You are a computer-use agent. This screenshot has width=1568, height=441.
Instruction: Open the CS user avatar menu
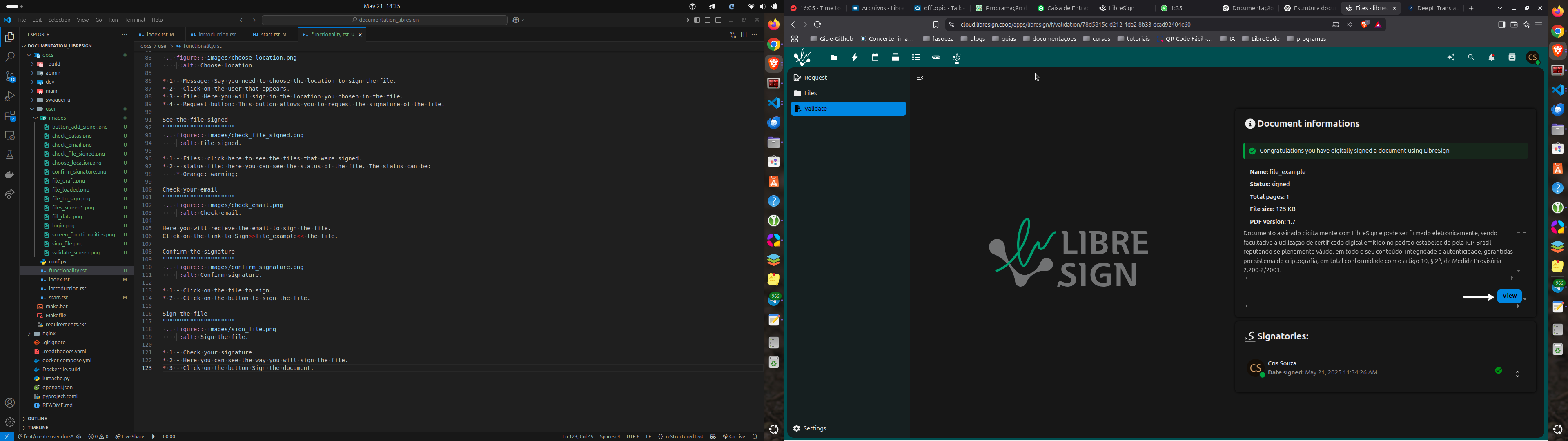pyautogui.click(x=1533, y=58)
